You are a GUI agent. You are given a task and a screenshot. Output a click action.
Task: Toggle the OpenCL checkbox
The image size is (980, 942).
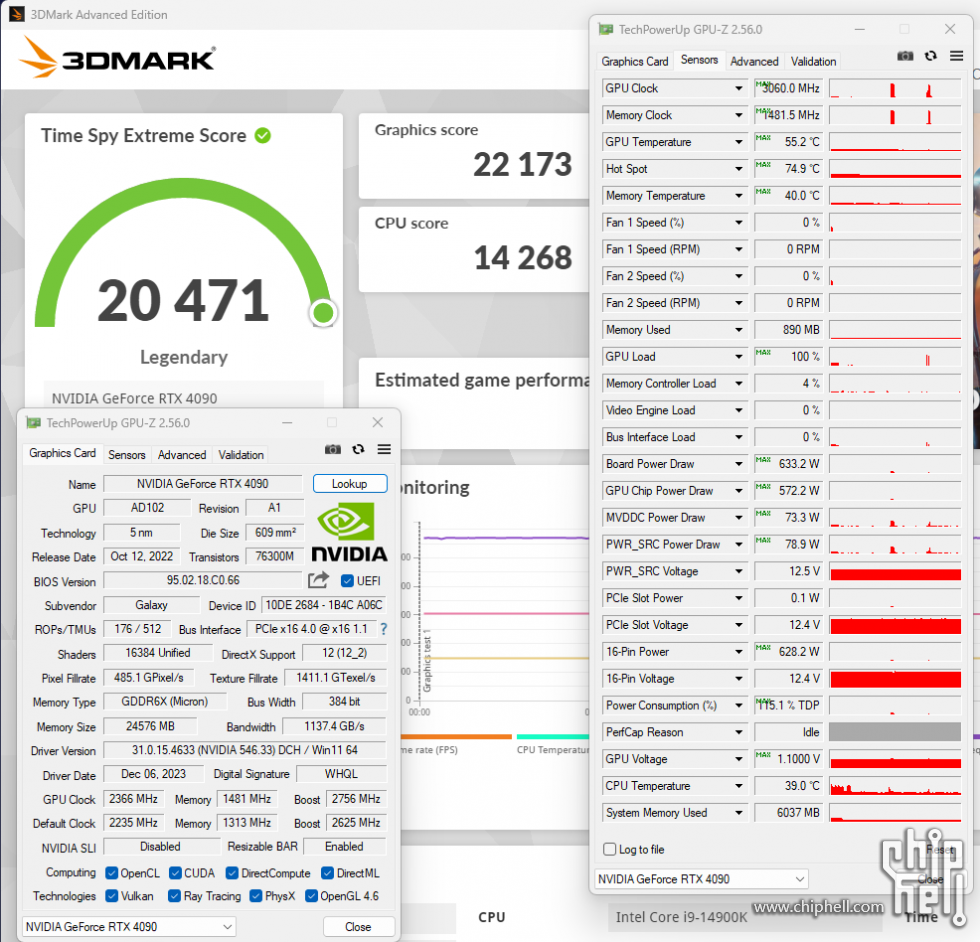112,873
